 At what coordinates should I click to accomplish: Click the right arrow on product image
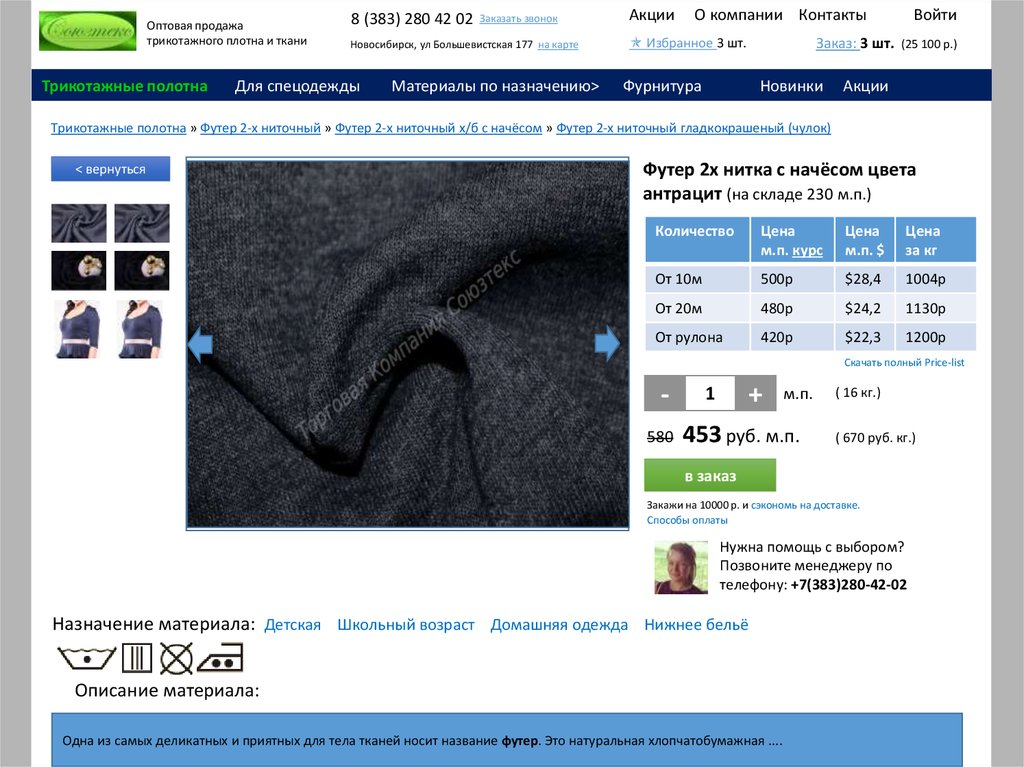[x=607, y=344]
